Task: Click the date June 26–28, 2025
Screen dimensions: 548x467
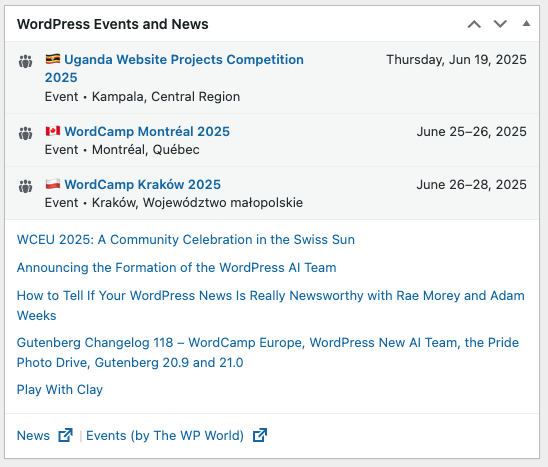Action: [x=471, y=185]
